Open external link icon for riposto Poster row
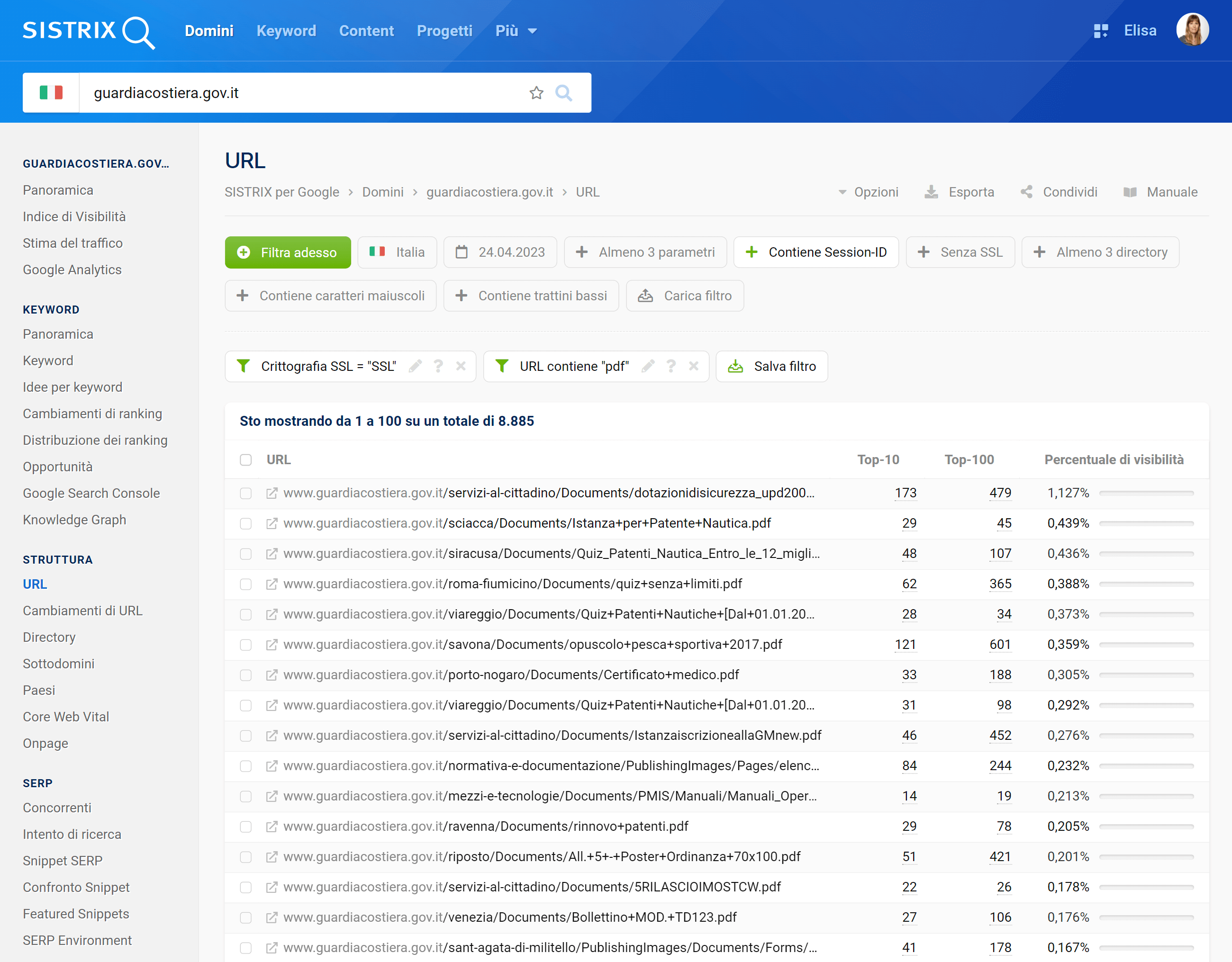1232x962 pixels. click(x=272, y=857)
